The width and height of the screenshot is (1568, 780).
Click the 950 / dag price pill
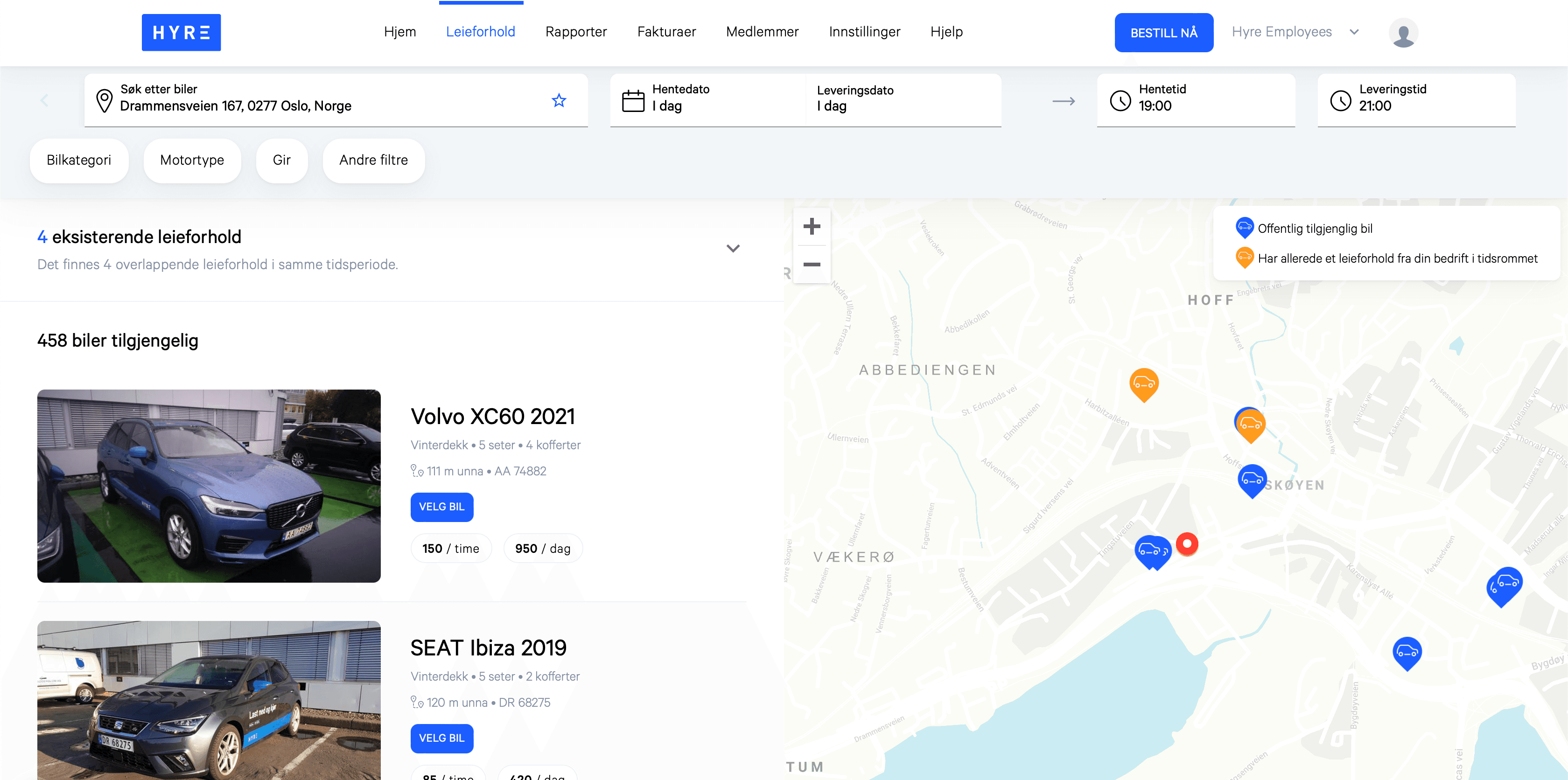(542, 548)
